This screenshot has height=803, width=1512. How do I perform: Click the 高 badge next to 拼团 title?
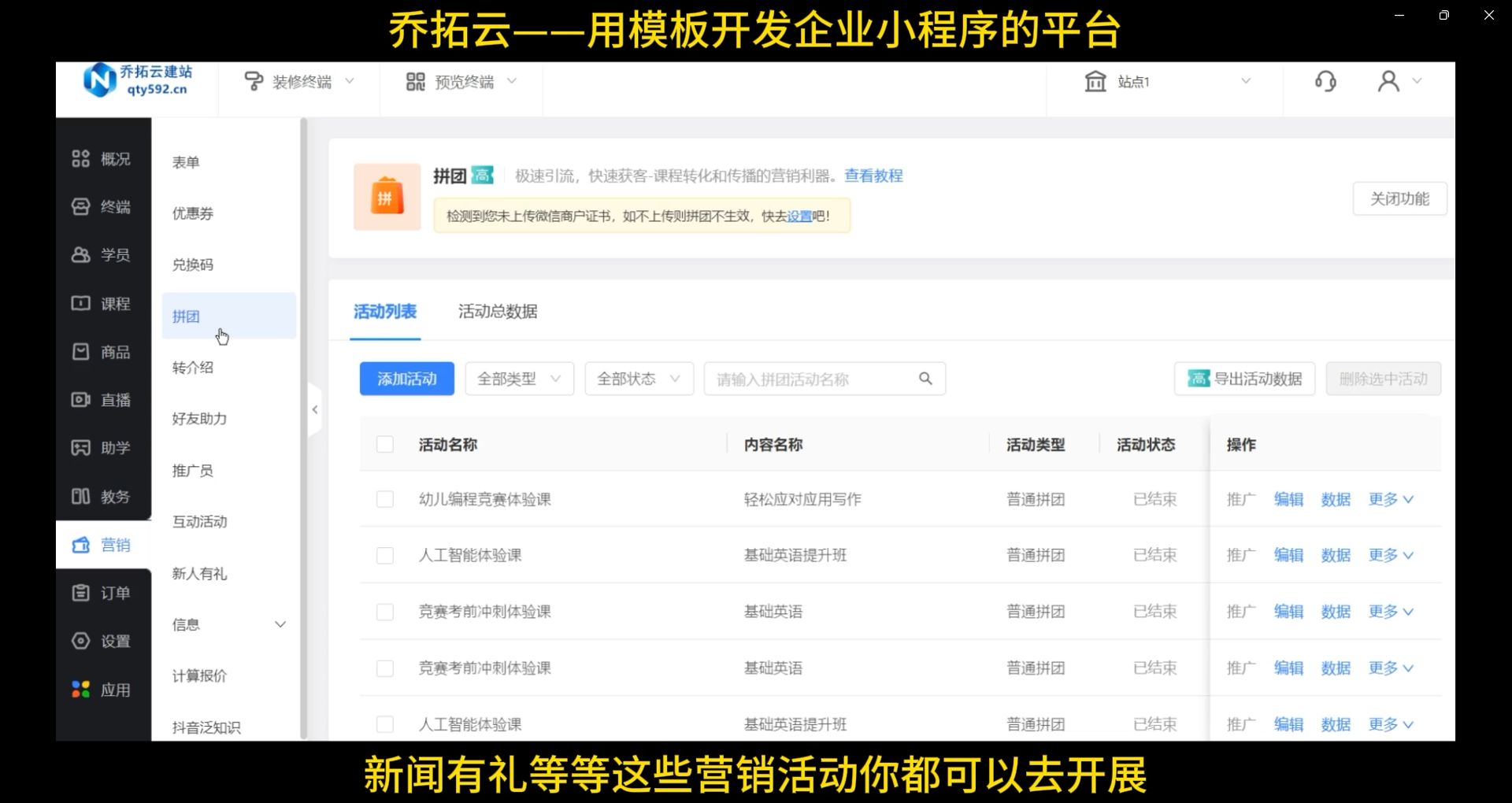pos(483,176)
